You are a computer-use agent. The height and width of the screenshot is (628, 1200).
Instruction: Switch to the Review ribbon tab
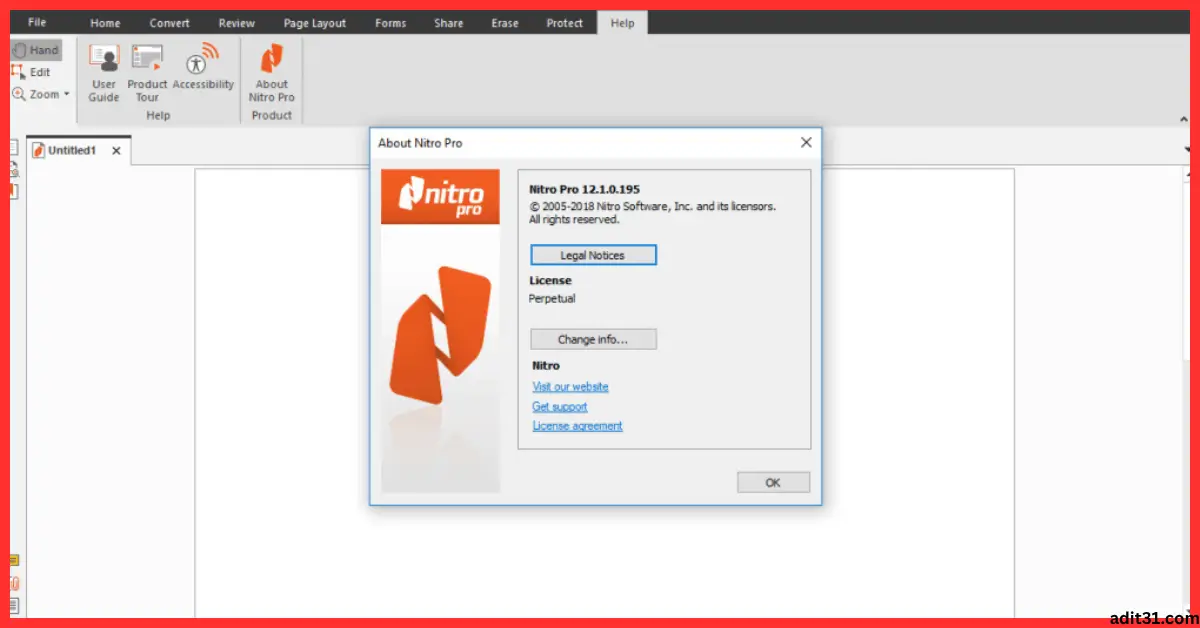[236, 22]
